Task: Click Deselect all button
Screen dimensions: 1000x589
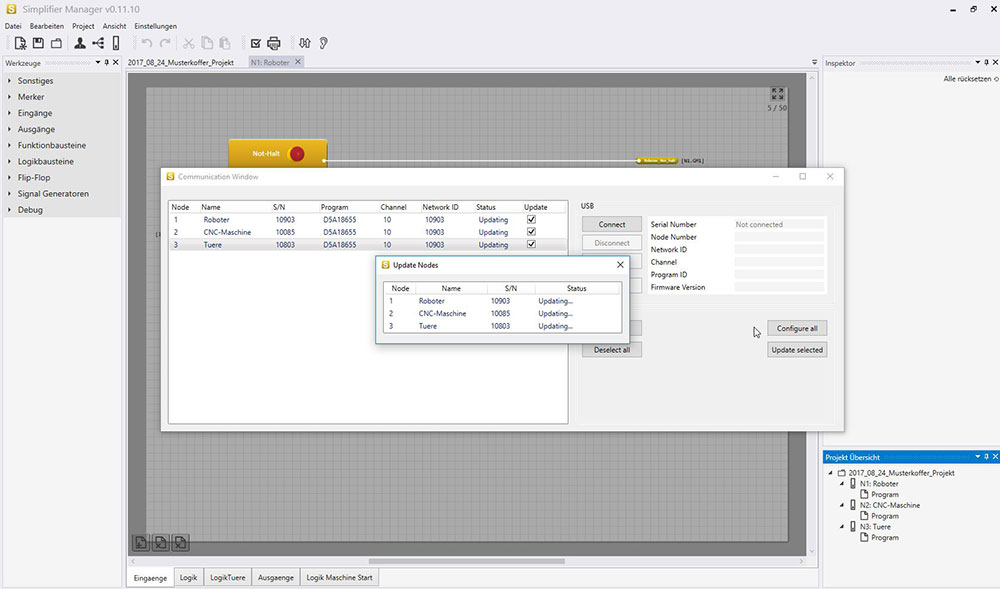Action: coord(612,350)
